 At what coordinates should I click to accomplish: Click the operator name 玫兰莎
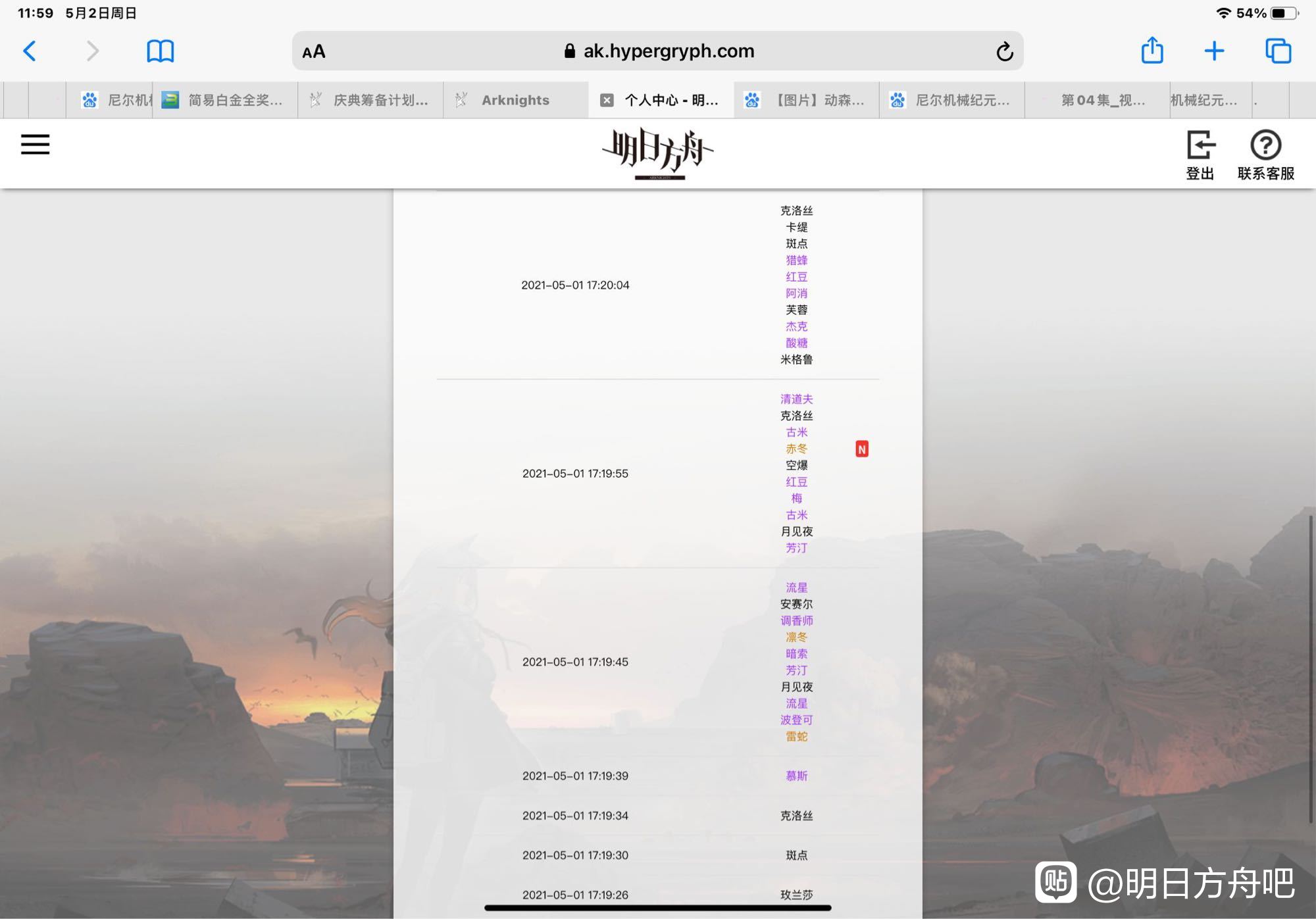796,895
